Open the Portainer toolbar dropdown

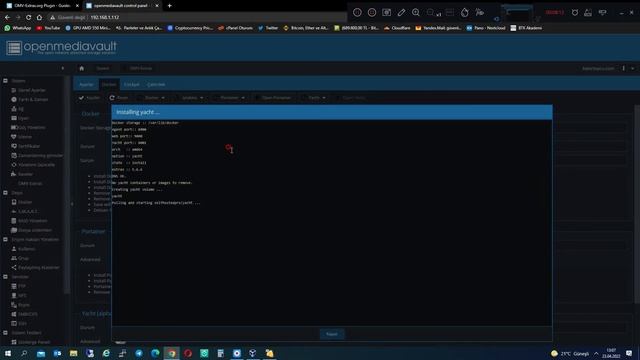(x=230, y=98)
